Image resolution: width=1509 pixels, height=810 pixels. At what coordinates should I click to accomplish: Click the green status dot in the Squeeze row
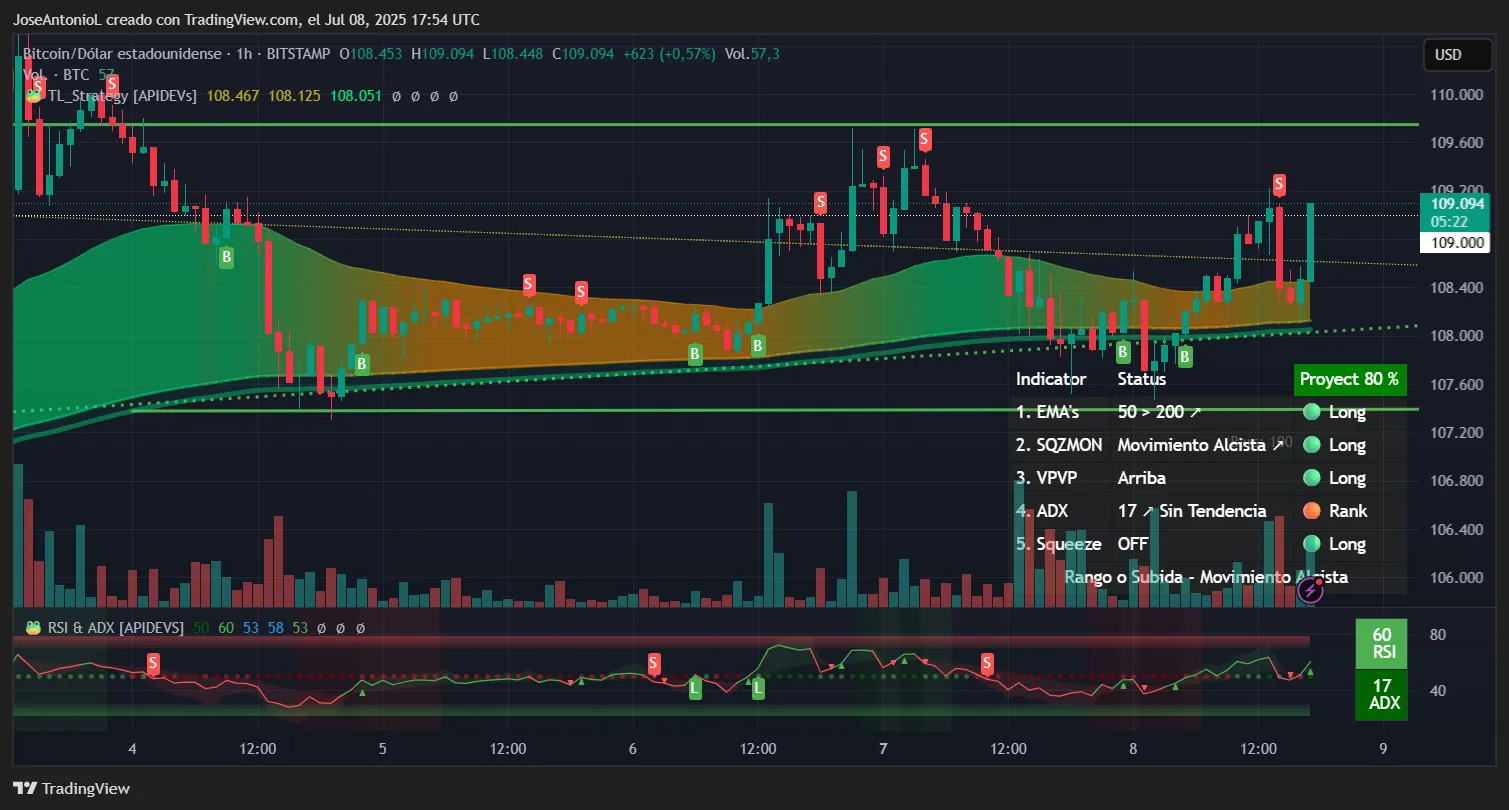[1312, 544]
